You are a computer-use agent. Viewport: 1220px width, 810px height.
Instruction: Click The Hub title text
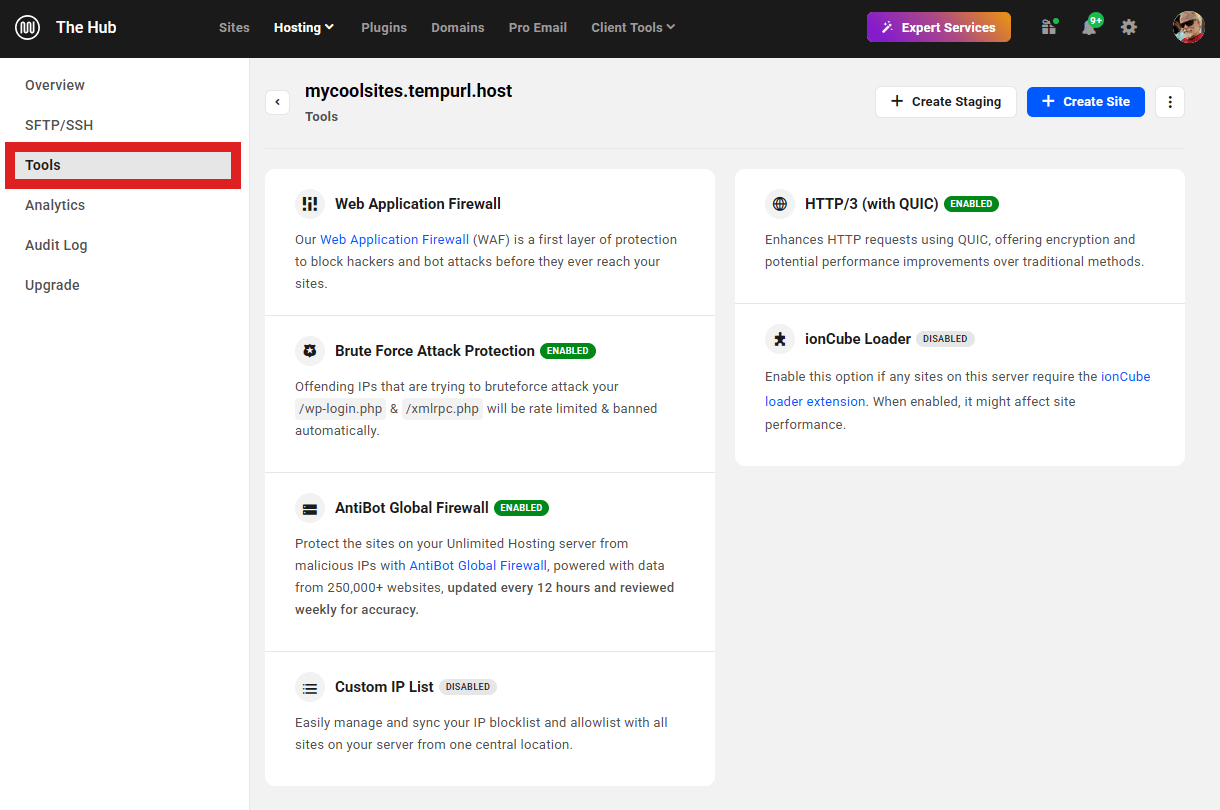click(x=86, y=27)
